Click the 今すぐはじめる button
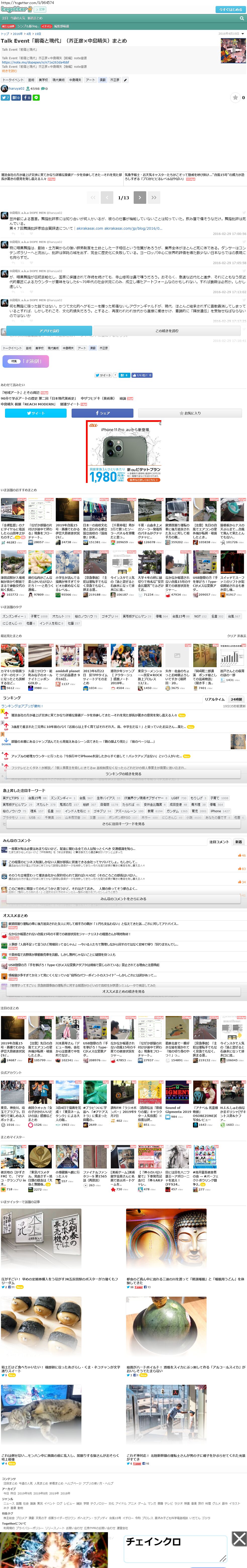This screenshot has width=247, height=1568. point(230,10)
